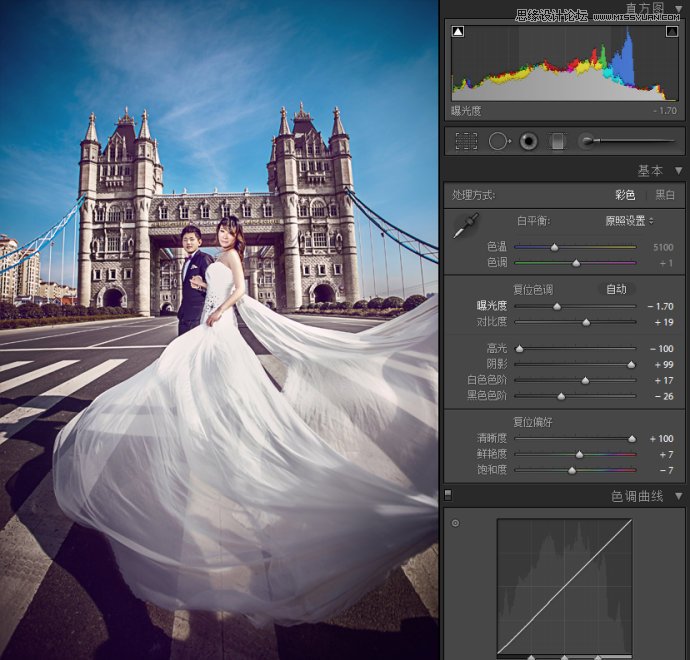Collapse the 直方图 histogram panel
690x660 pixels.
coord(679,9)
